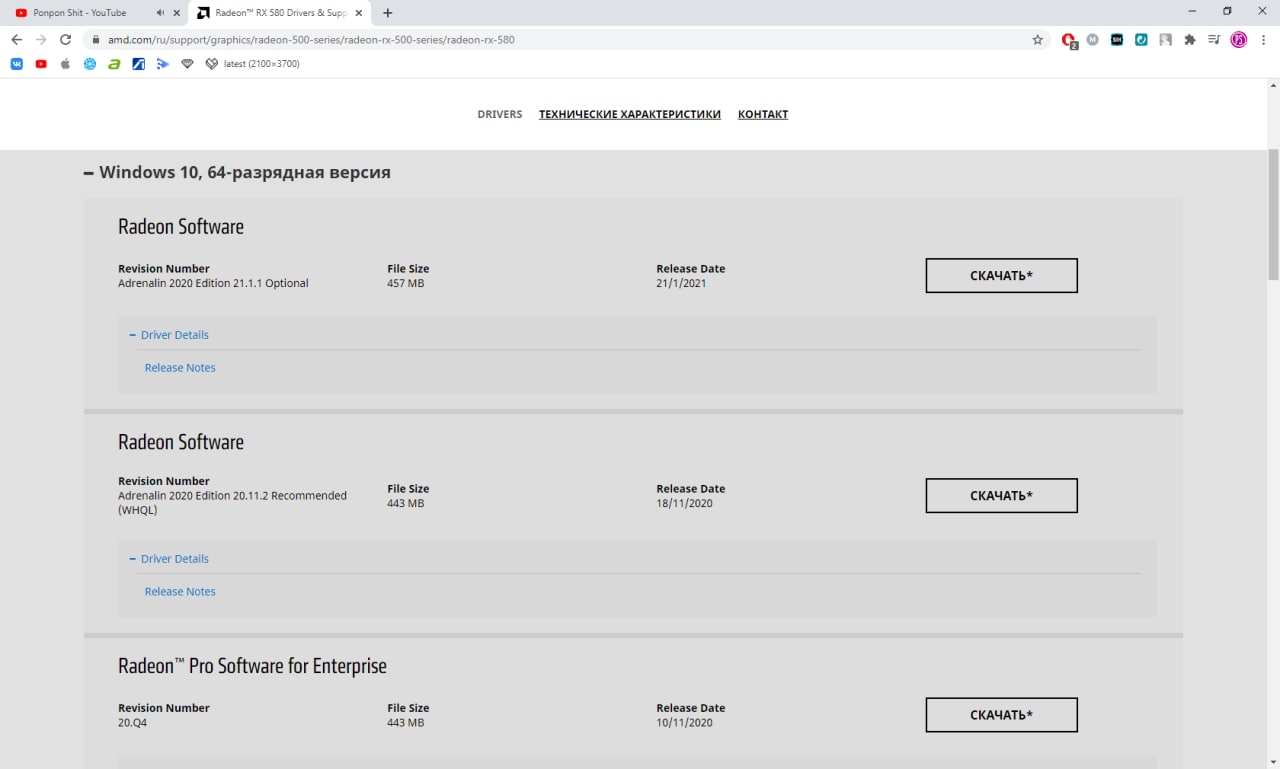The width and height of the screenshot is (1280, 769).
Task: Mute the Ponpon Shit YouTube tab
Action: [x=160, y=13]
